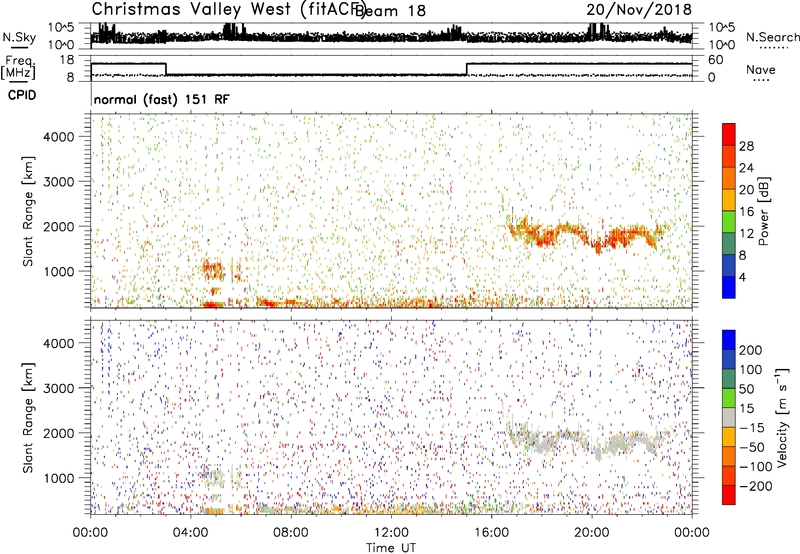Click the "Freq. [MHz]" axis label
The width and height of the screenshot is (800, 554).
click(18, 68)
